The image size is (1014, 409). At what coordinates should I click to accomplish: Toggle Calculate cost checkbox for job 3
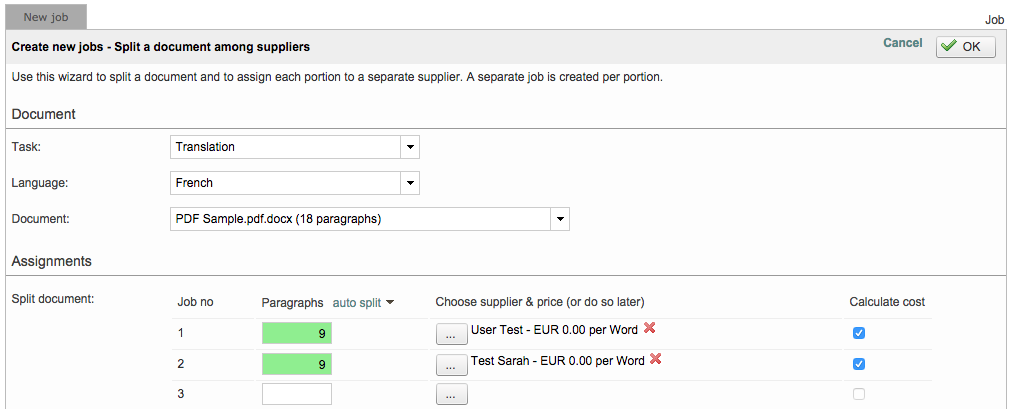click(x=859, y=394)
